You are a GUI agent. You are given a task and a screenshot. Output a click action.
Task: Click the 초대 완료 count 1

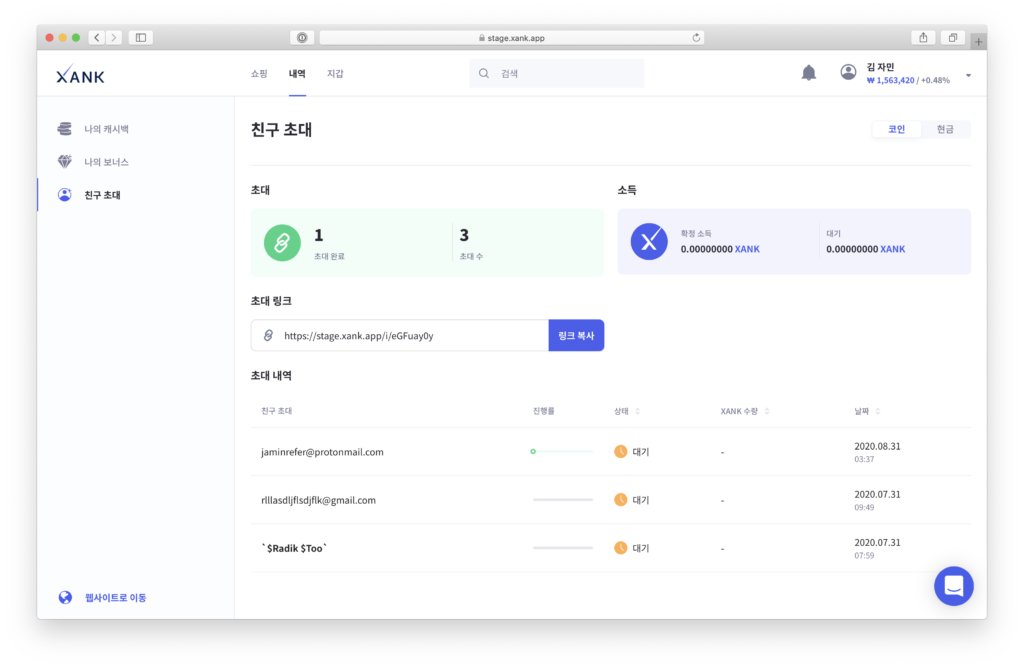click(319, 235)
